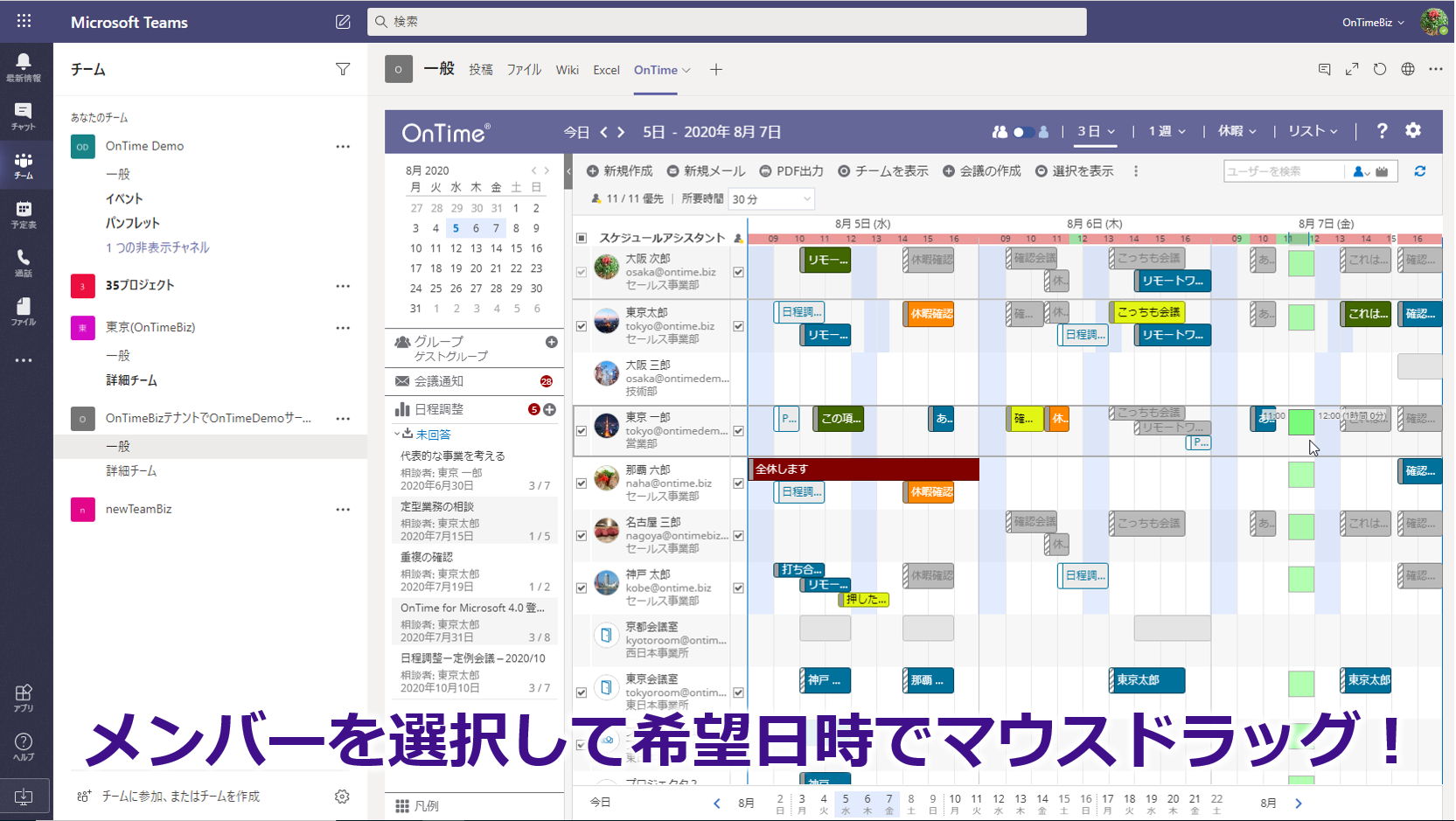The width and height of the screenshot is (1456, 821).
Task: Toggle the checkbox left of 那覇 六郎
Action: pos(582,484)
